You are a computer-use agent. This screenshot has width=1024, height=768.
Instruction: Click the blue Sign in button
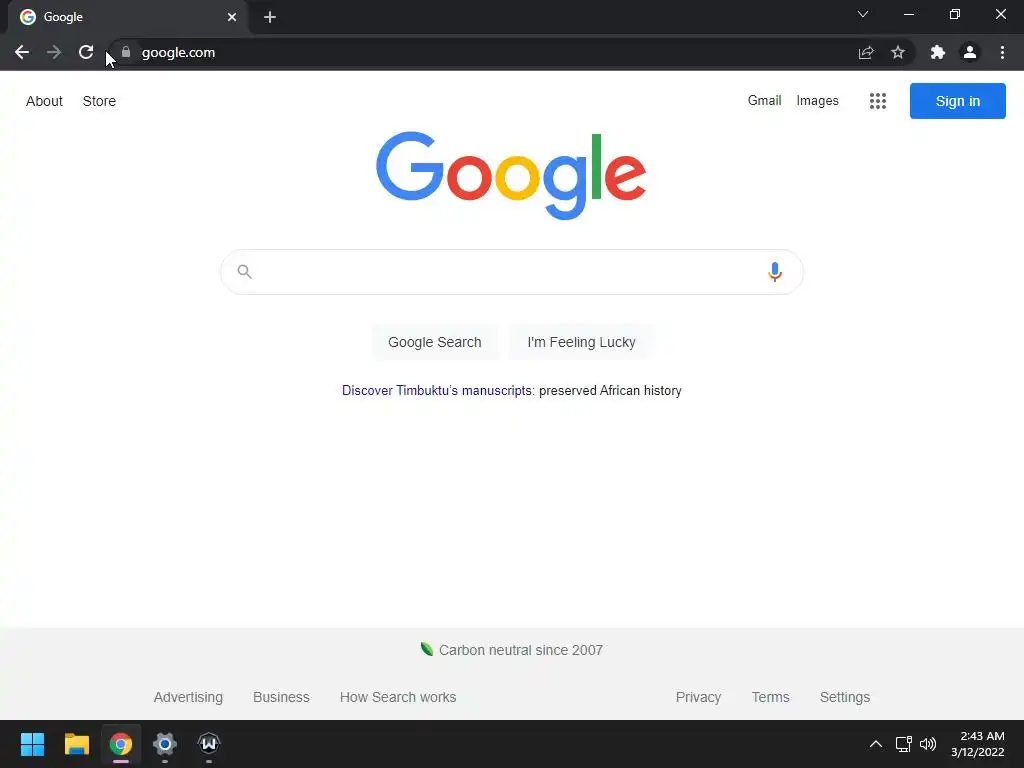(957, 101)
